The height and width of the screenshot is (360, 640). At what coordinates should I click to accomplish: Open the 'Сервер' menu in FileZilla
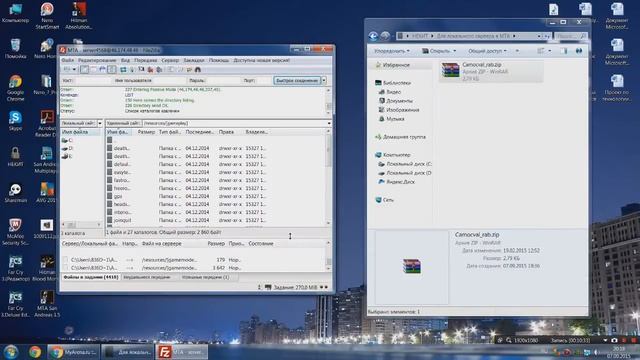170,60
